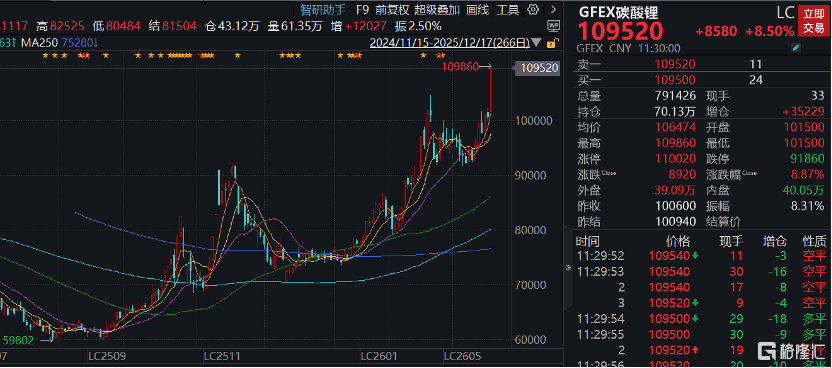Click the 2024/11/15-2025/12/17 date range link
832x368 pixels.
pos(449,42)
